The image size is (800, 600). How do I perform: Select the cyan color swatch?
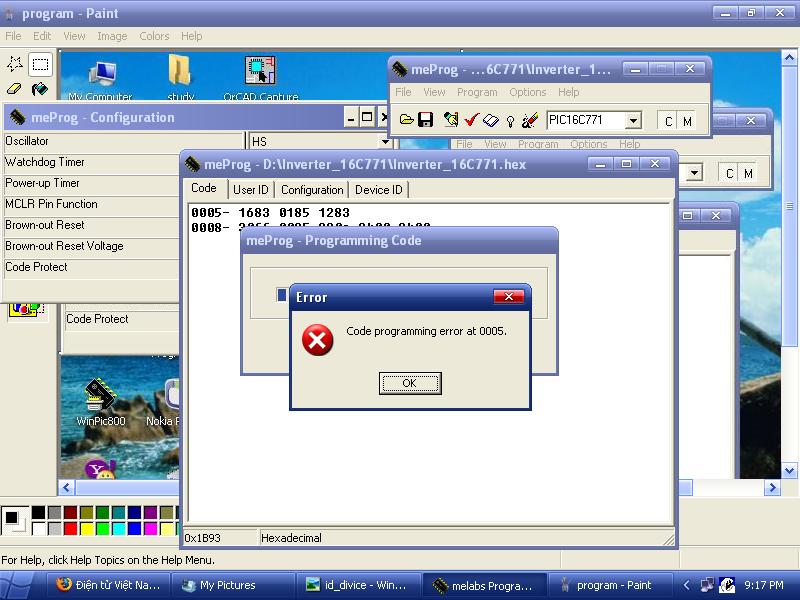click(x=118, y=529)
